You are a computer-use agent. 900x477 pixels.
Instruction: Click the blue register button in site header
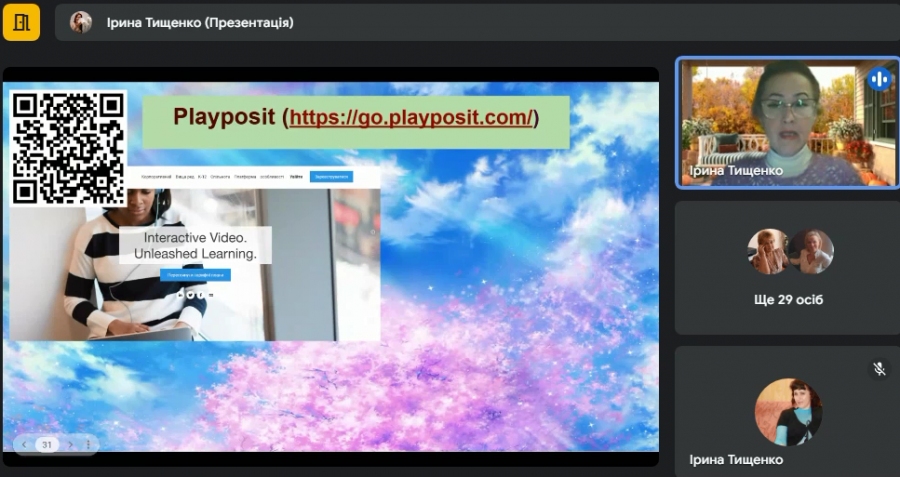(x=332, y=177)
